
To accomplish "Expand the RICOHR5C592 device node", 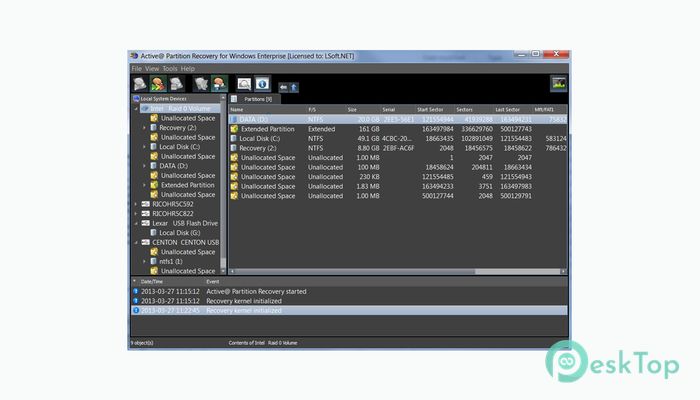I will click(136, 204).
